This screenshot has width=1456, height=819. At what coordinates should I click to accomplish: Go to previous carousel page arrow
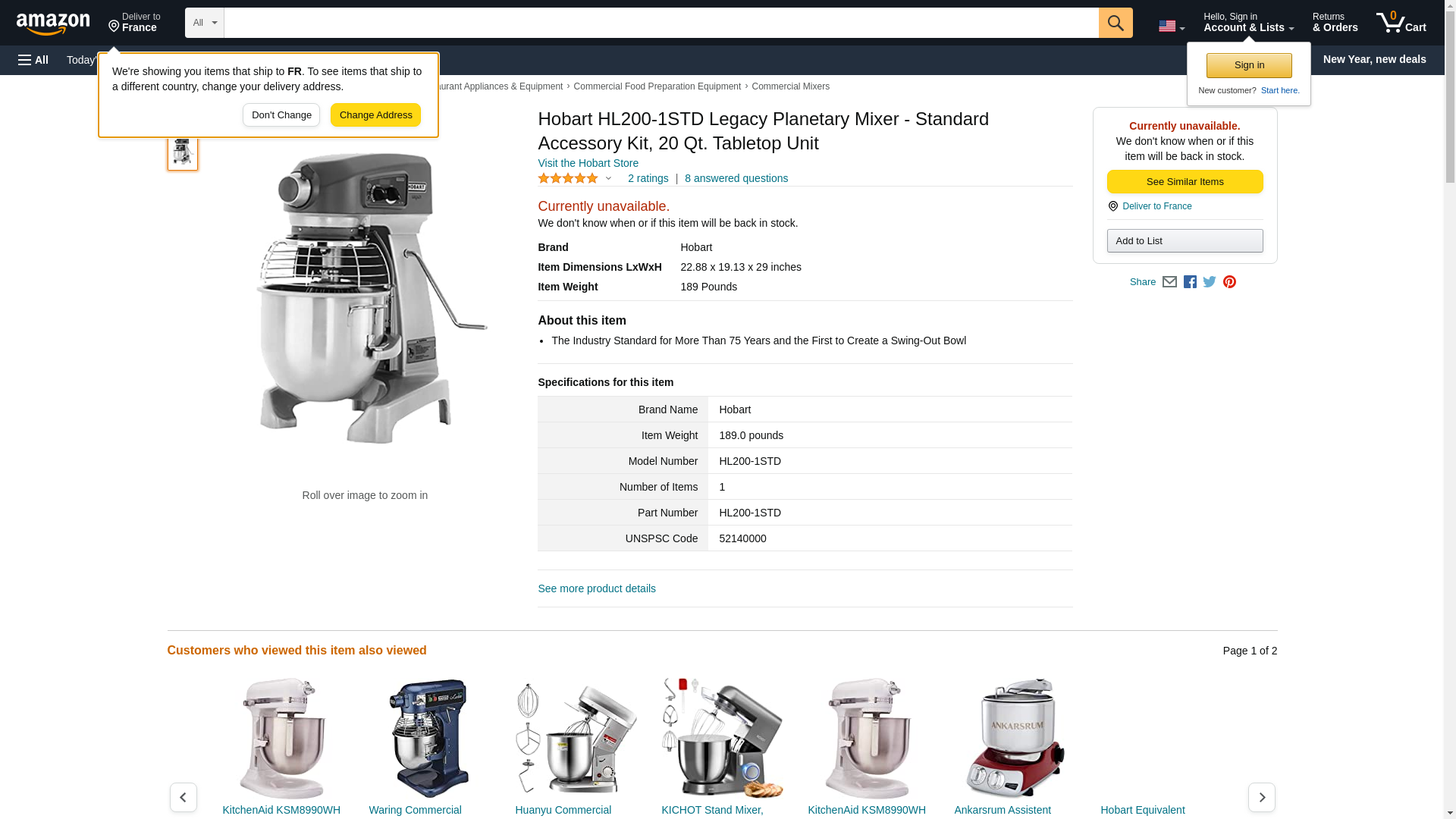click(x=183, y=797)
